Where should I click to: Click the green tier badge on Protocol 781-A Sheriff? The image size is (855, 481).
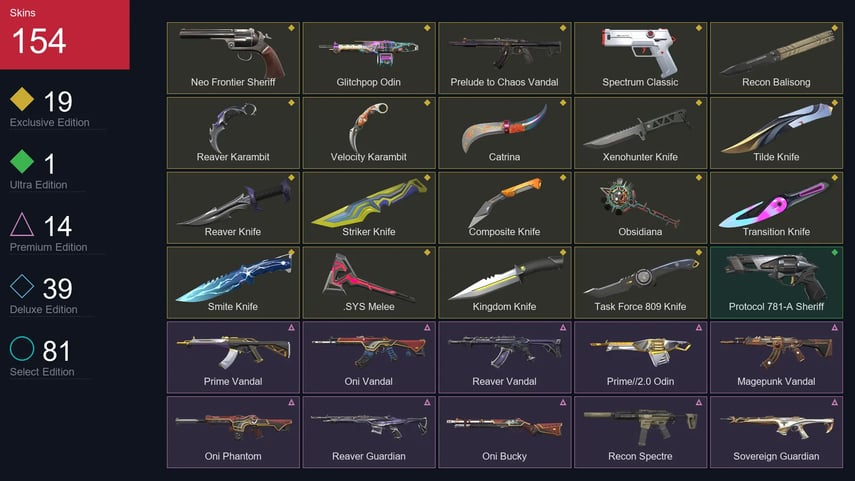click(834, 252)
